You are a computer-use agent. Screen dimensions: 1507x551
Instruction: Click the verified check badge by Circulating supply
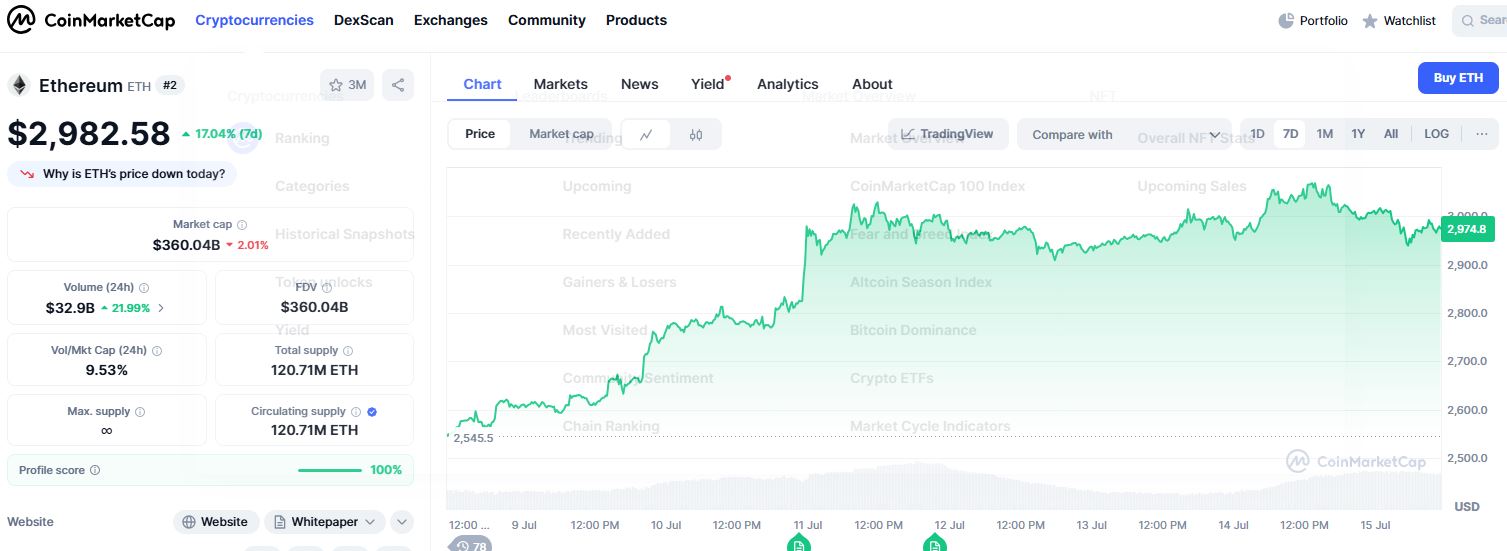pyautogui.click(x=372, y=411)
